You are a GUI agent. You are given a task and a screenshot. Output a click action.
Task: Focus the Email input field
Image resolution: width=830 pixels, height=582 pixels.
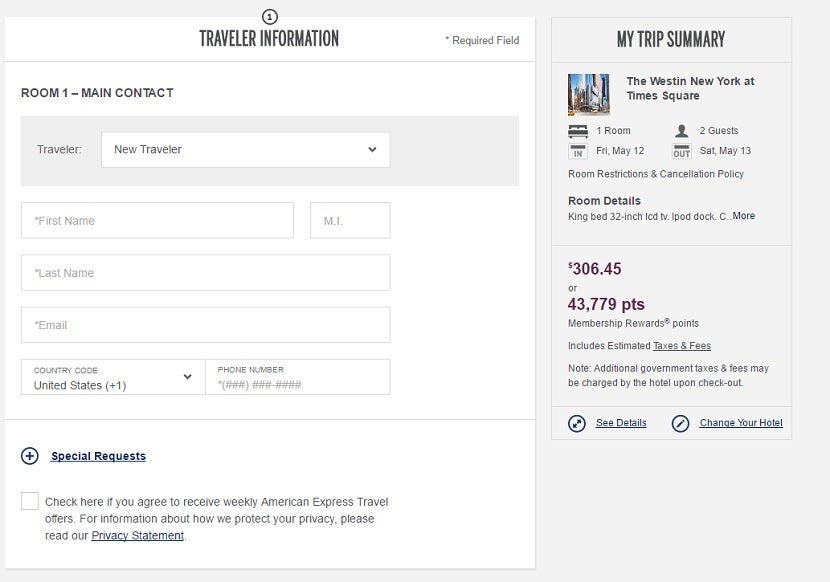(205, 325)
